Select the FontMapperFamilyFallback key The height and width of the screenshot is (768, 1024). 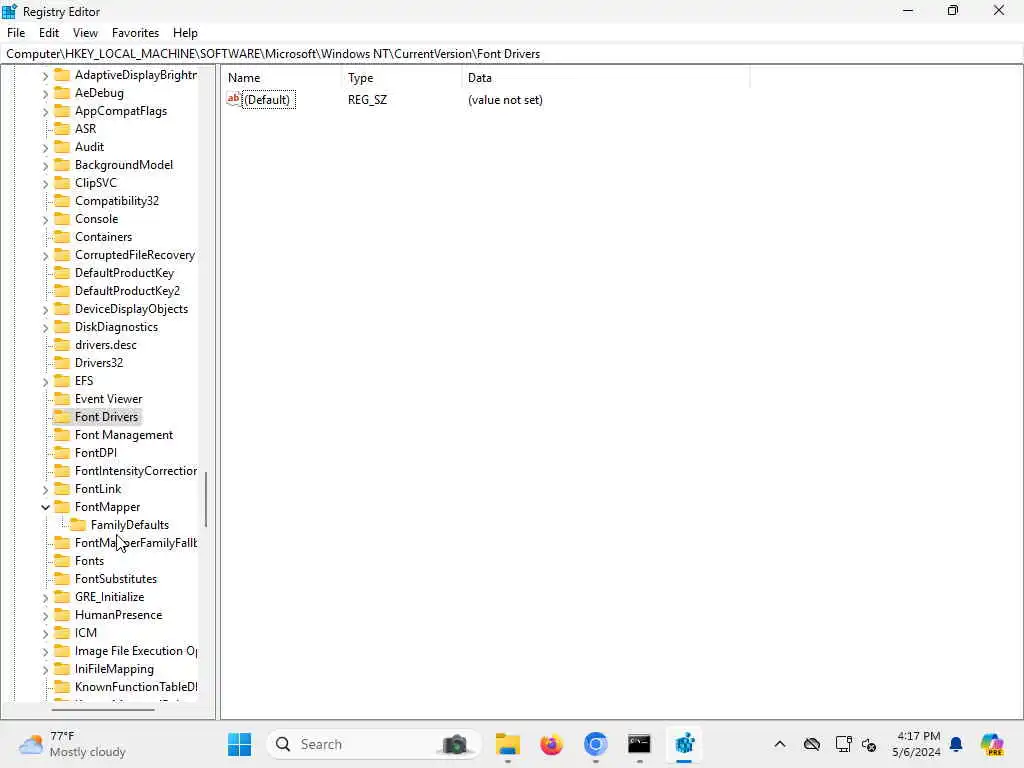click(x=135, y=543)
